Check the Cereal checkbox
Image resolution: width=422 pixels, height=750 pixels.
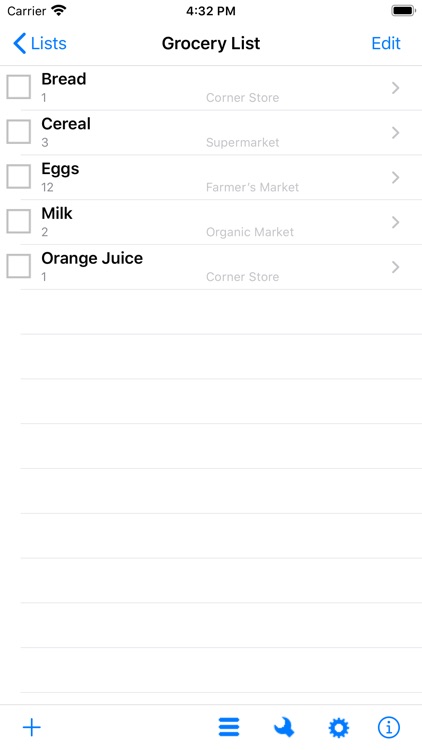(x=19, y=132)
